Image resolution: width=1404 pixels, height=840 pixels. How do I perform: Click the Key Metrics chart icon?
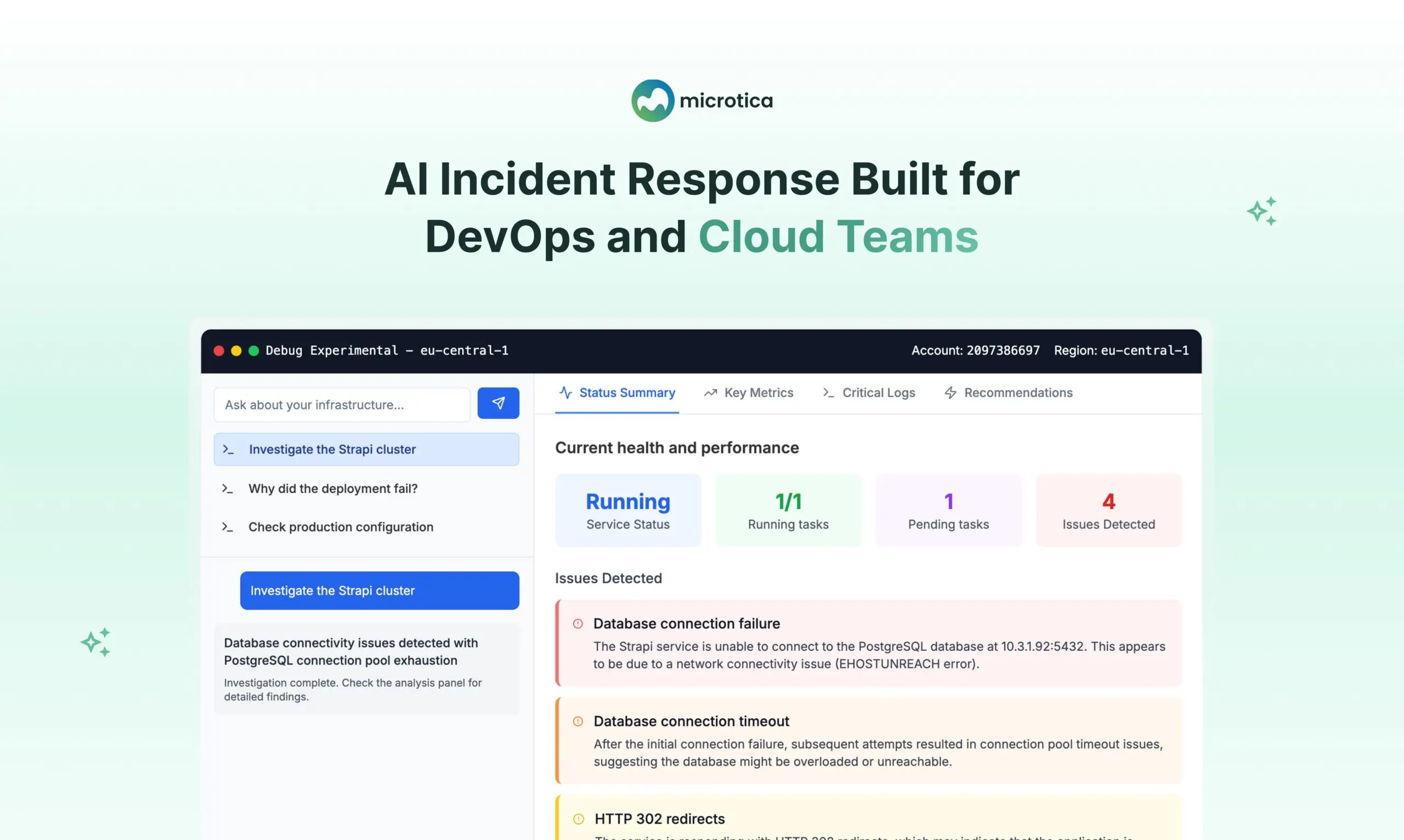click(710, 392)
